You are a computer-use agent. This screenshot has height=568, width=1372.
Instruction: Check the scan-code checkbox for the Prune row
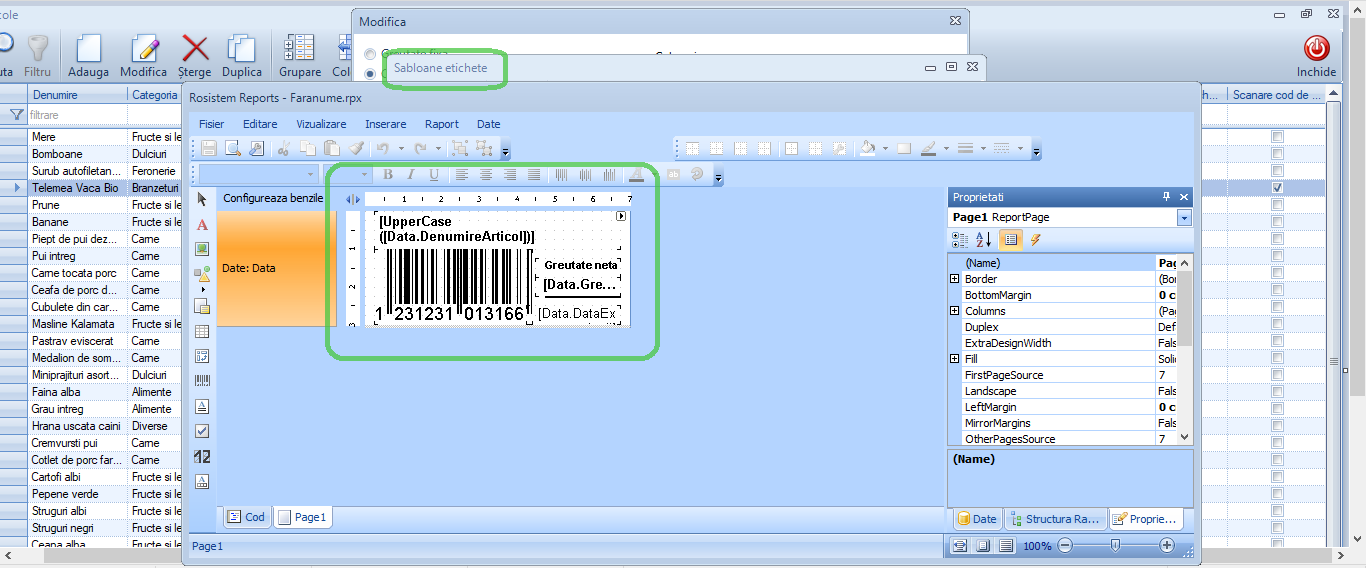click(1277, 205)
